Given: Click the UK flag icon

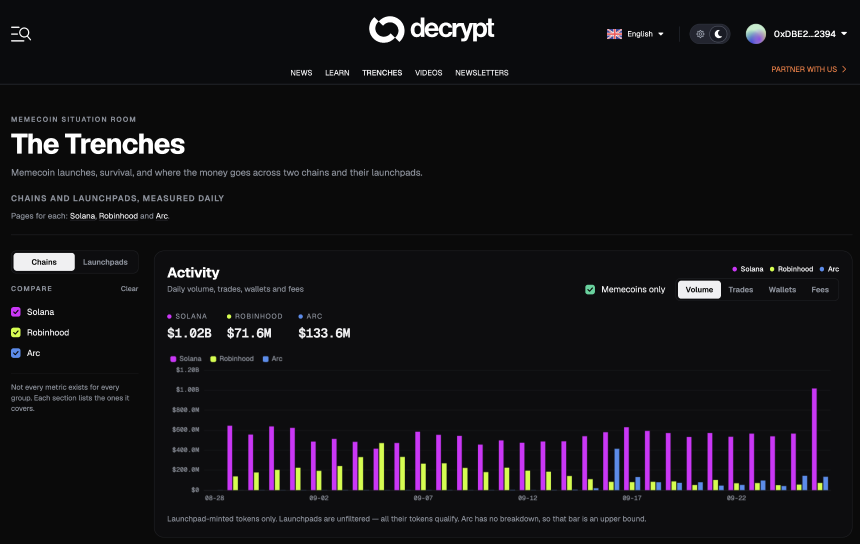Looking at the screenshot, I should (x=614, y=34).
